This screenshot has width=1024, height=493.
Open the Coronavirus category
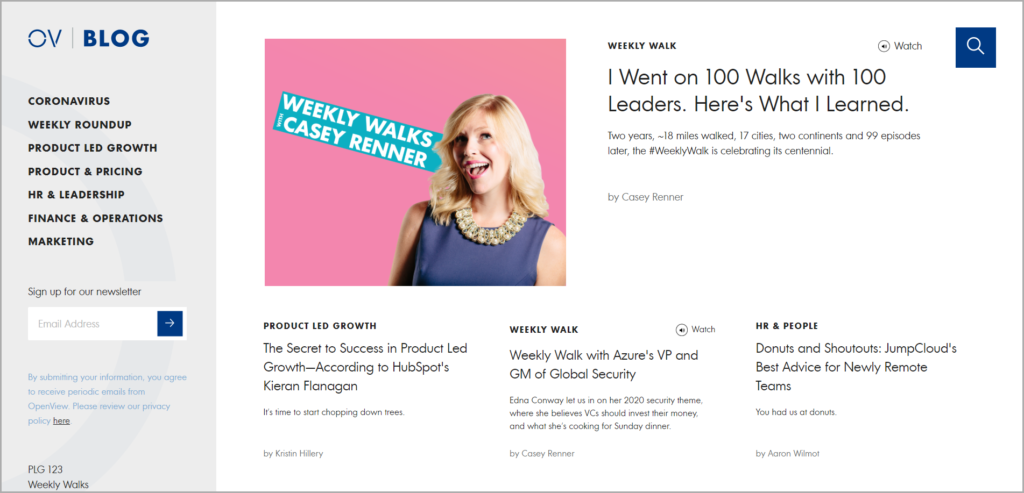[69, 101]
